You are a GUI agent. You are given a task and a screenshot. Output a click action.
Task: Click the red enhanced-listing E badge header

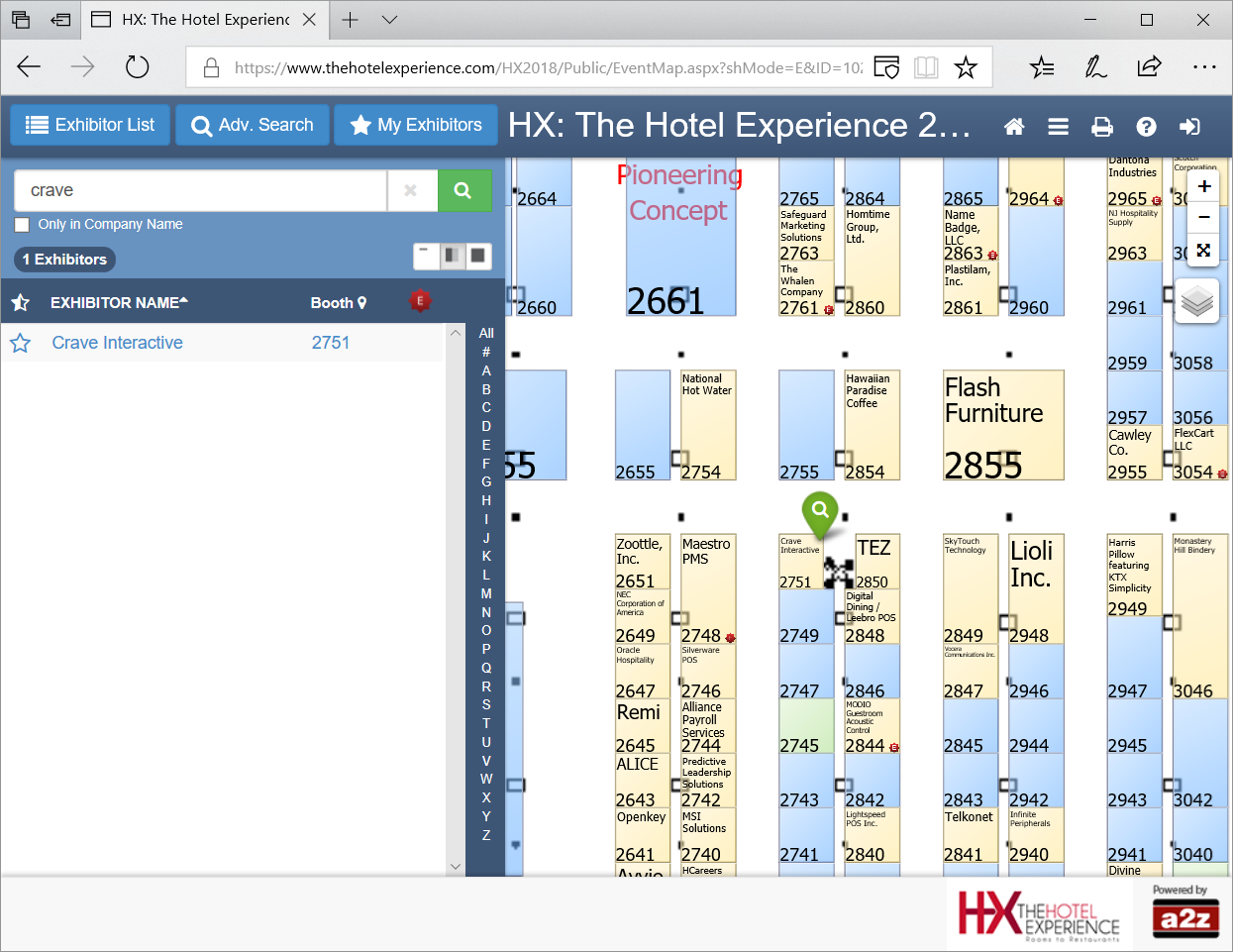pos(420,301)
